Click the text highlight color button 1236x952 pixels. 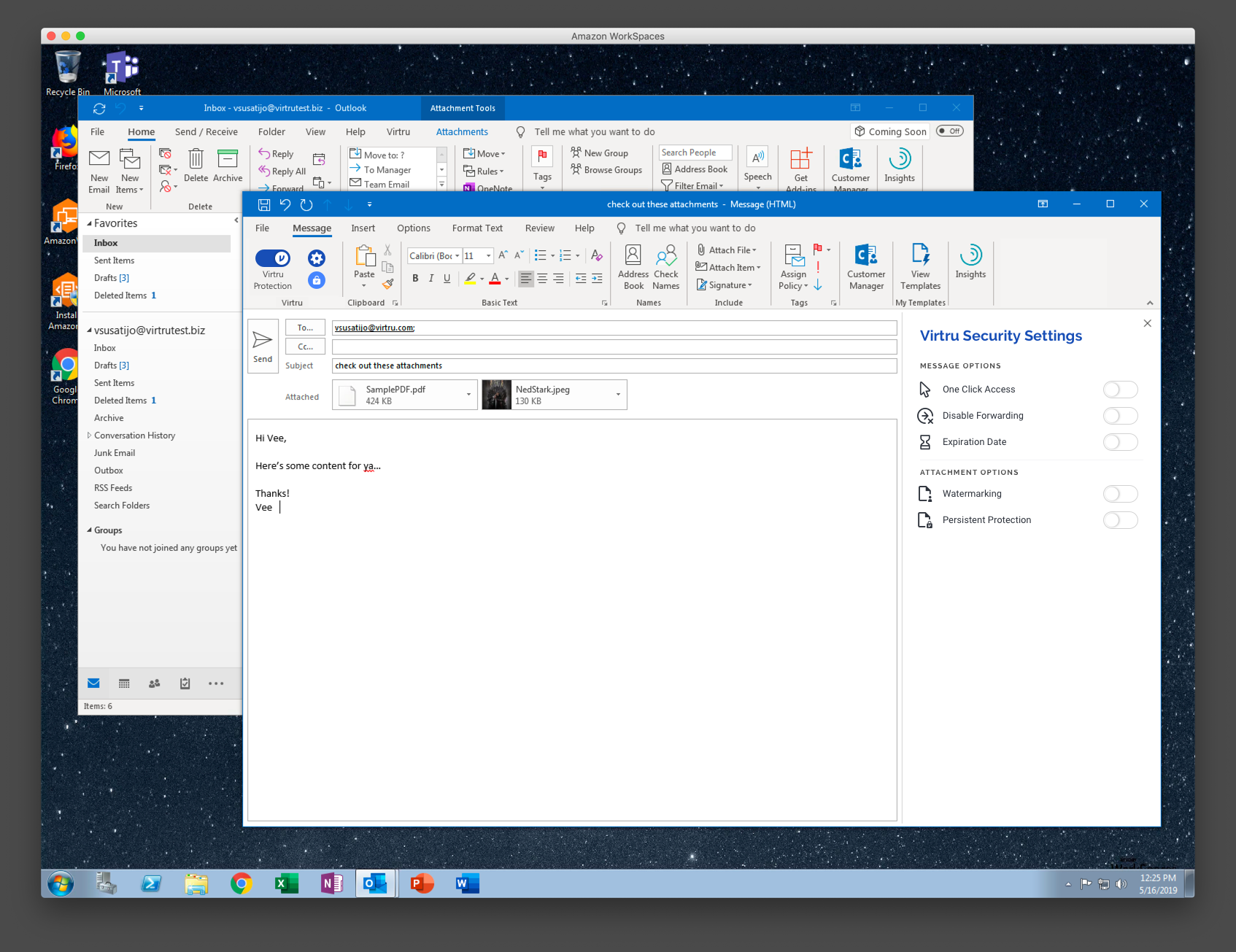(x=471, y=278)
